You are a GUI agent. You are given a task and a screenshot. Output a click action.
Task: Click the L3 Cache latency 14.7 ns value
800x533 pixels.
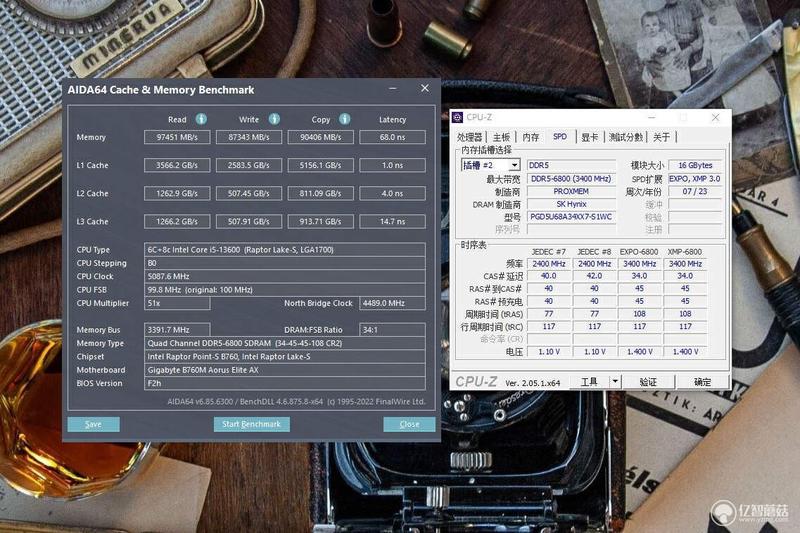tap(392, 221)
